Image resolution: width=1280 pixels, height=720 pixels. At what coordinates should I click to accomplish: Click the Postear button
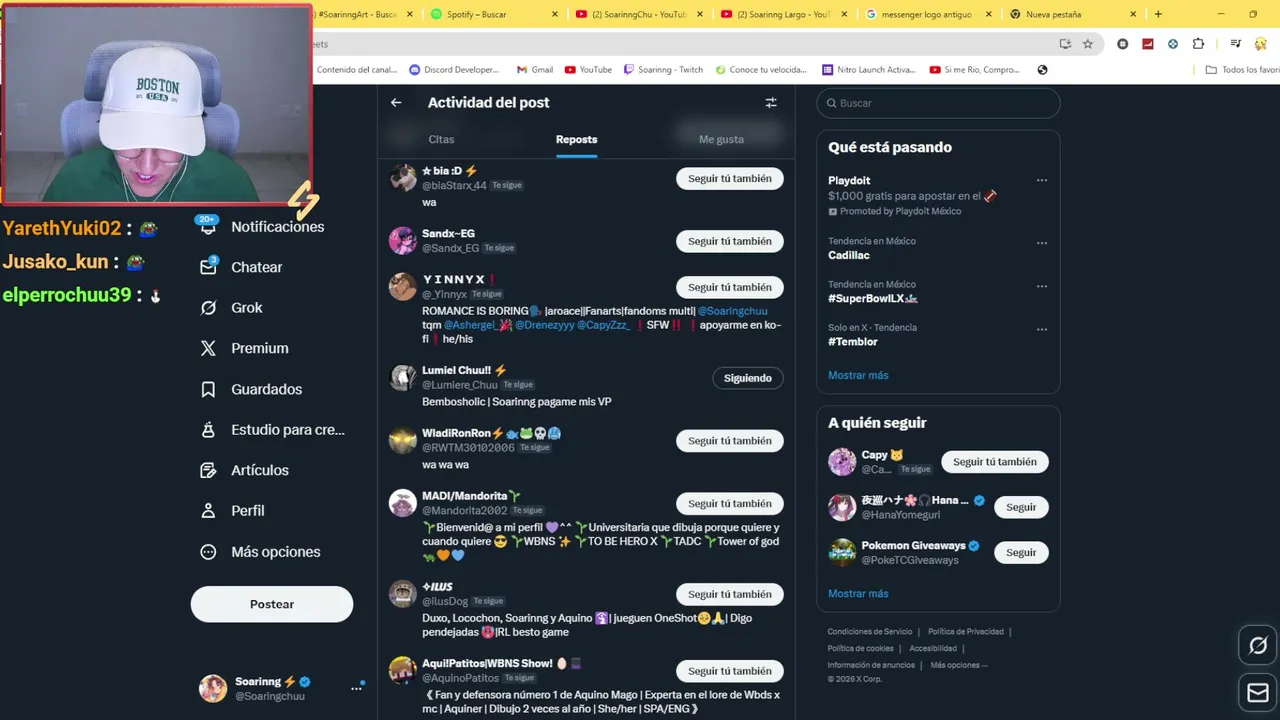pos(272,604)
